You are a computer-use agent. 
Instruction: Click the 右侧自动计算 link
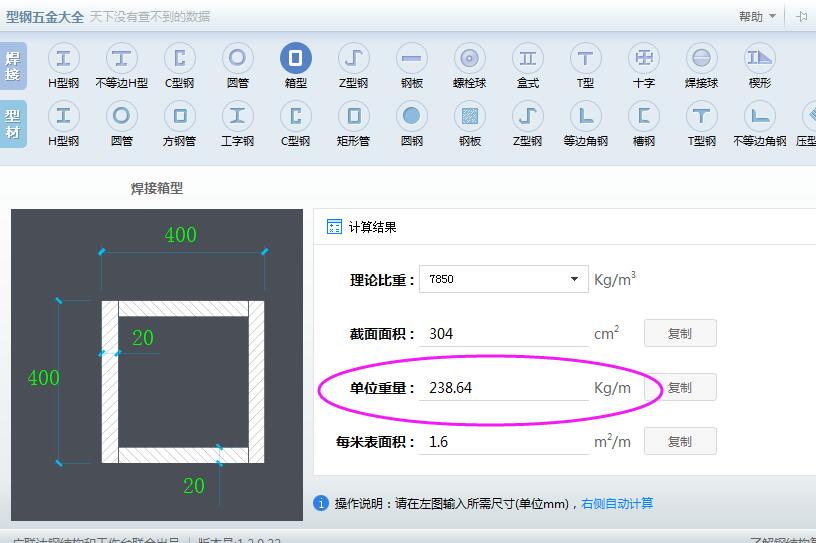(x=617, y=503)
